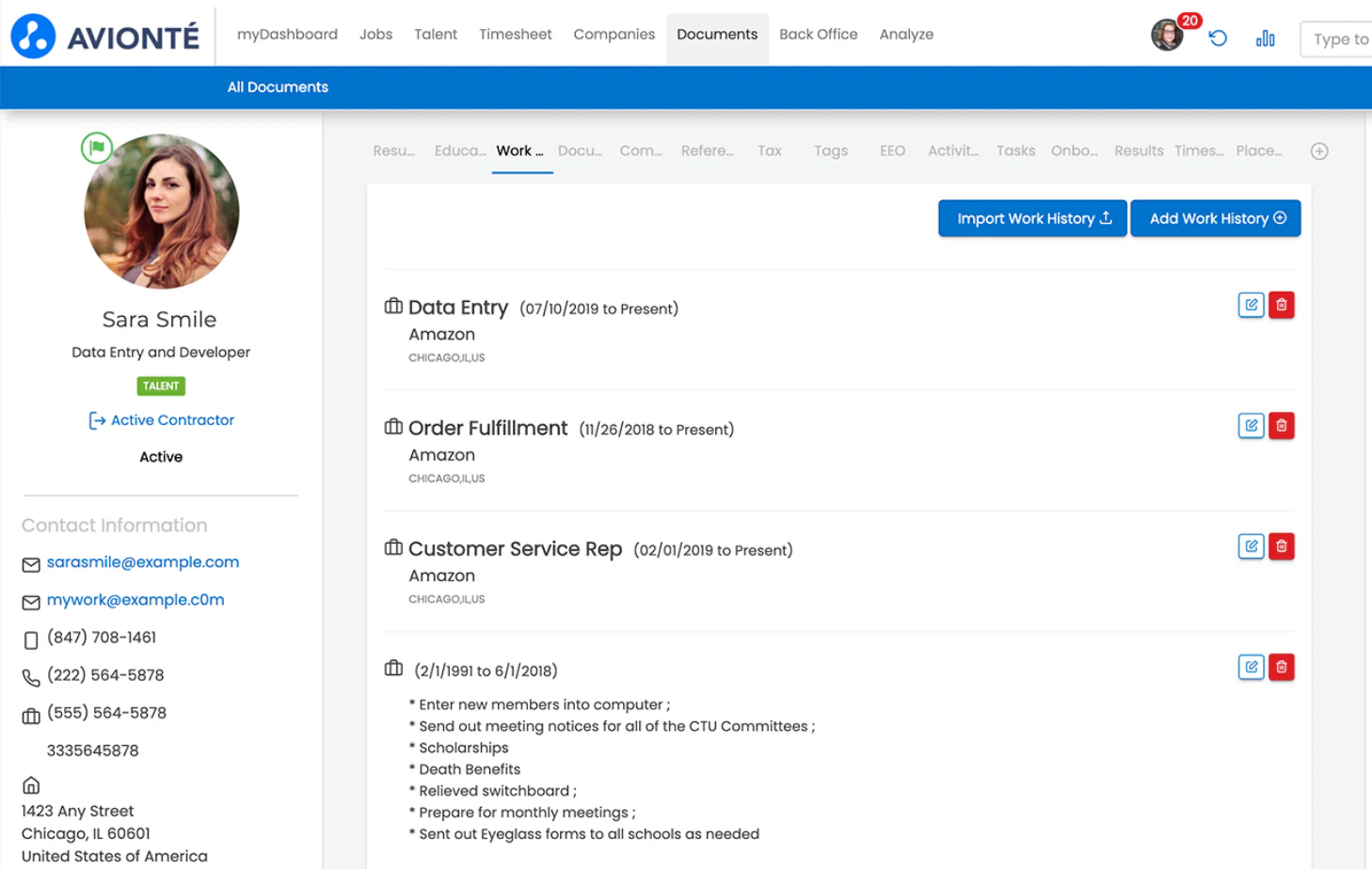
Task: Click the sarasmile@example.com email link
Action: coord(143,562)
